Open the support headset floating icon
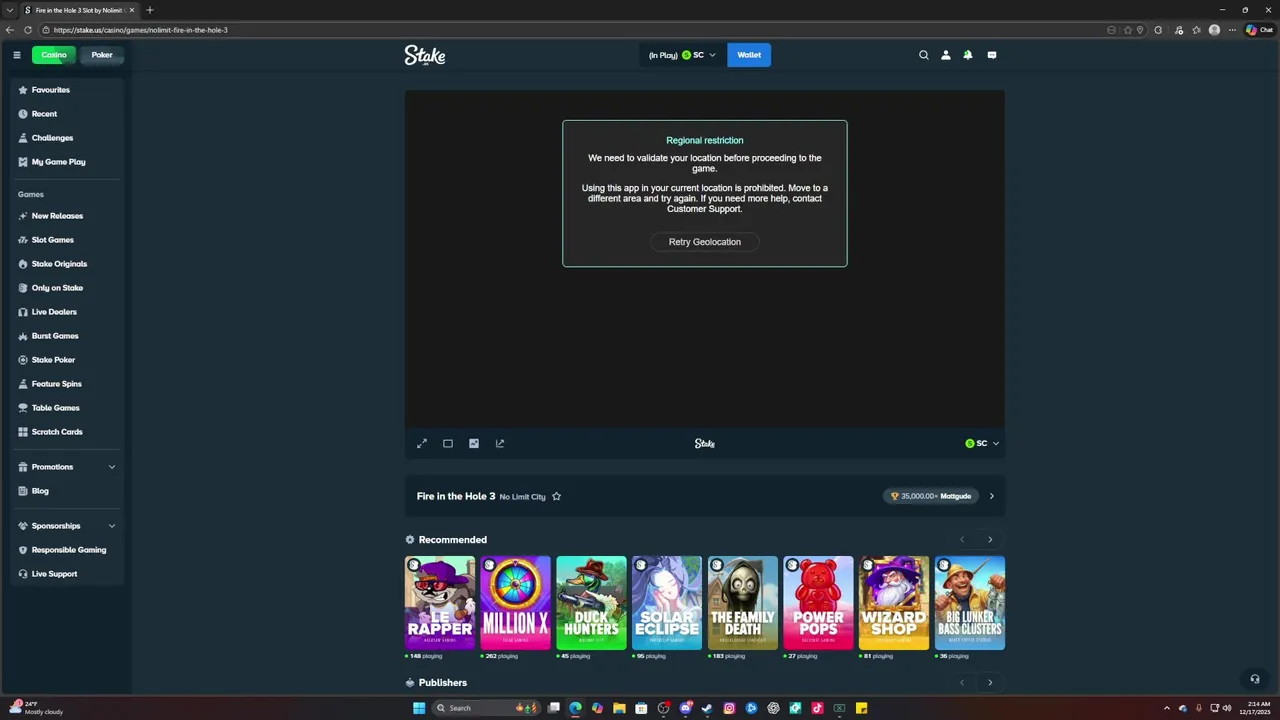 [x=1255, y=679]
